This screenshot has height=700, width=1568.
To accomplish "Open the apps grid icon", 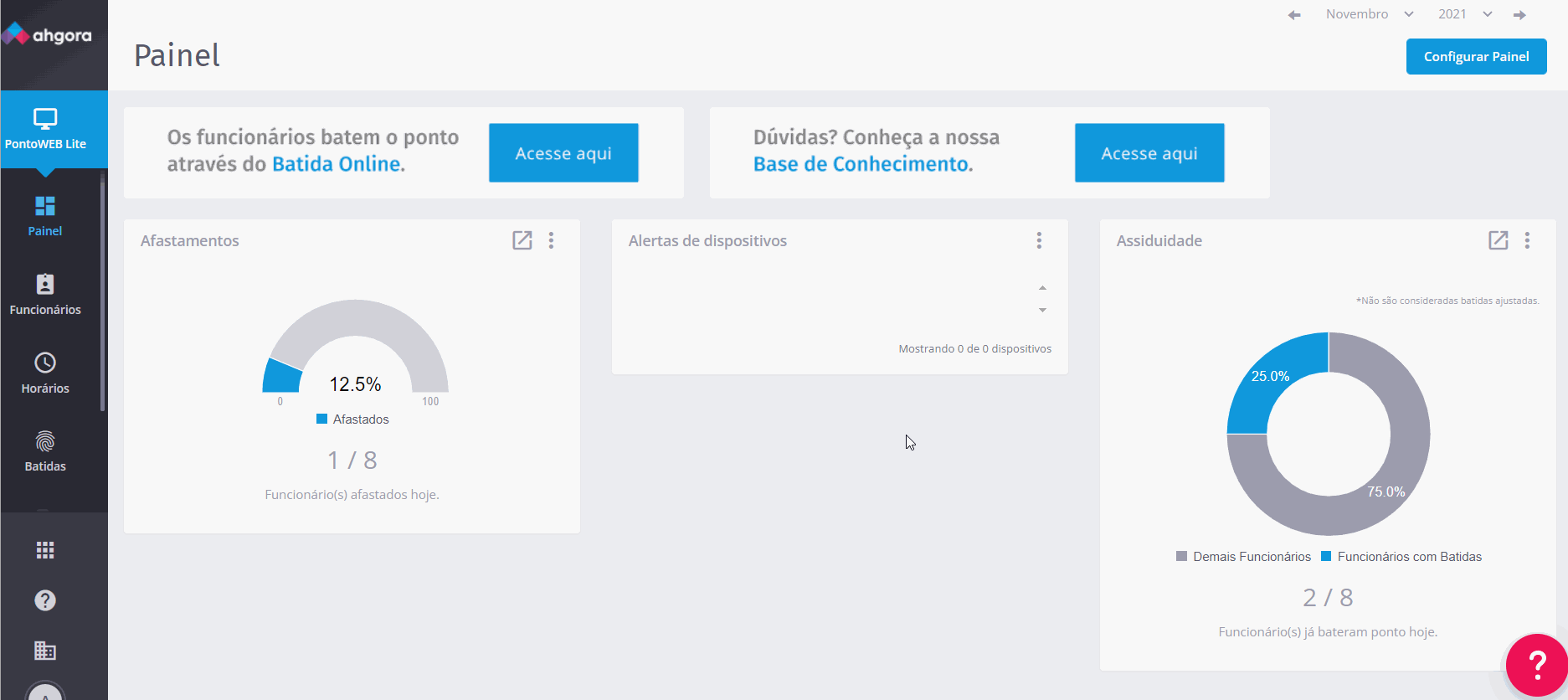I will [x=45, y=550].
